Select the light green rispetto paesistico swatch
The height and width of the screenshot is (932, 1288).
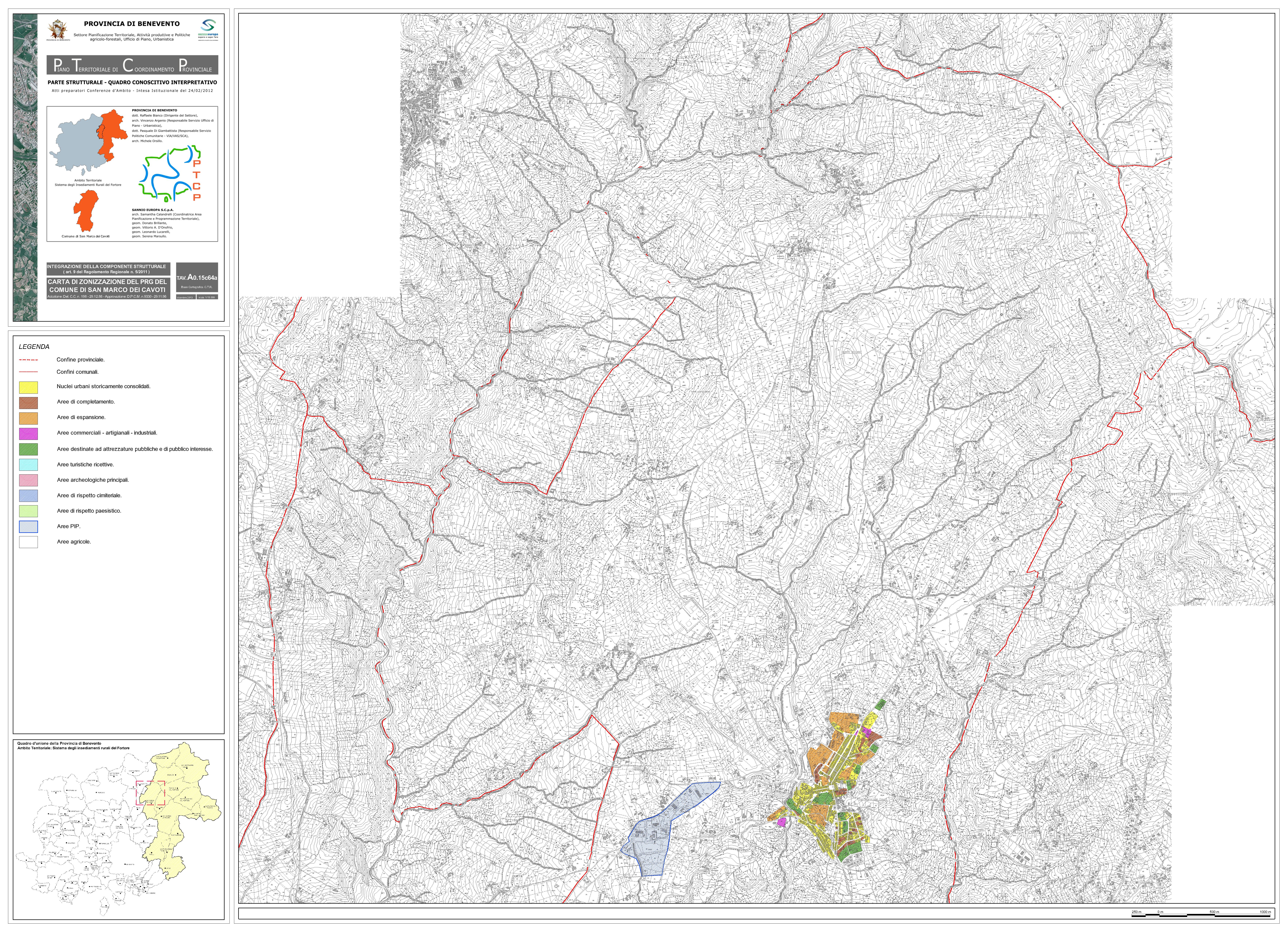point(28,511)
